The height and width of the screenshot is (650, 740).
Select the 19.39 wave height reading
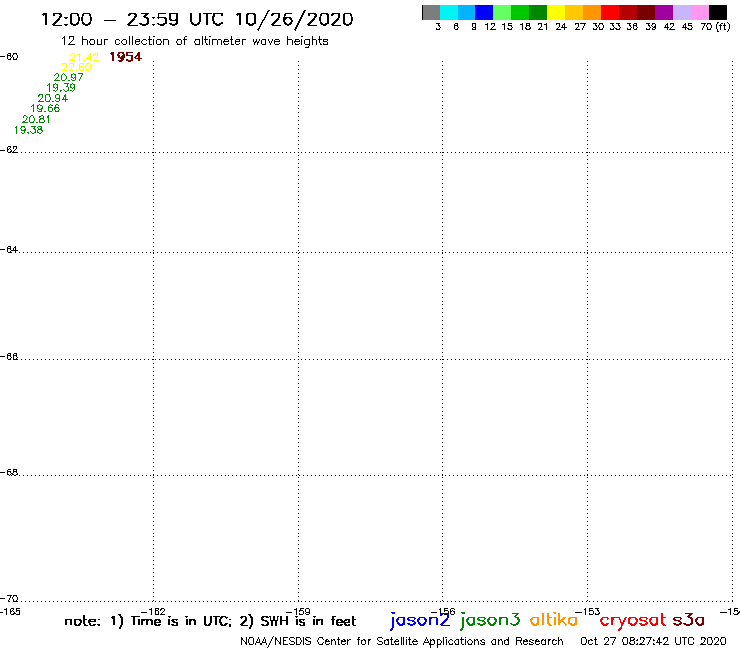pyautogui.click(x=61, y=87)
